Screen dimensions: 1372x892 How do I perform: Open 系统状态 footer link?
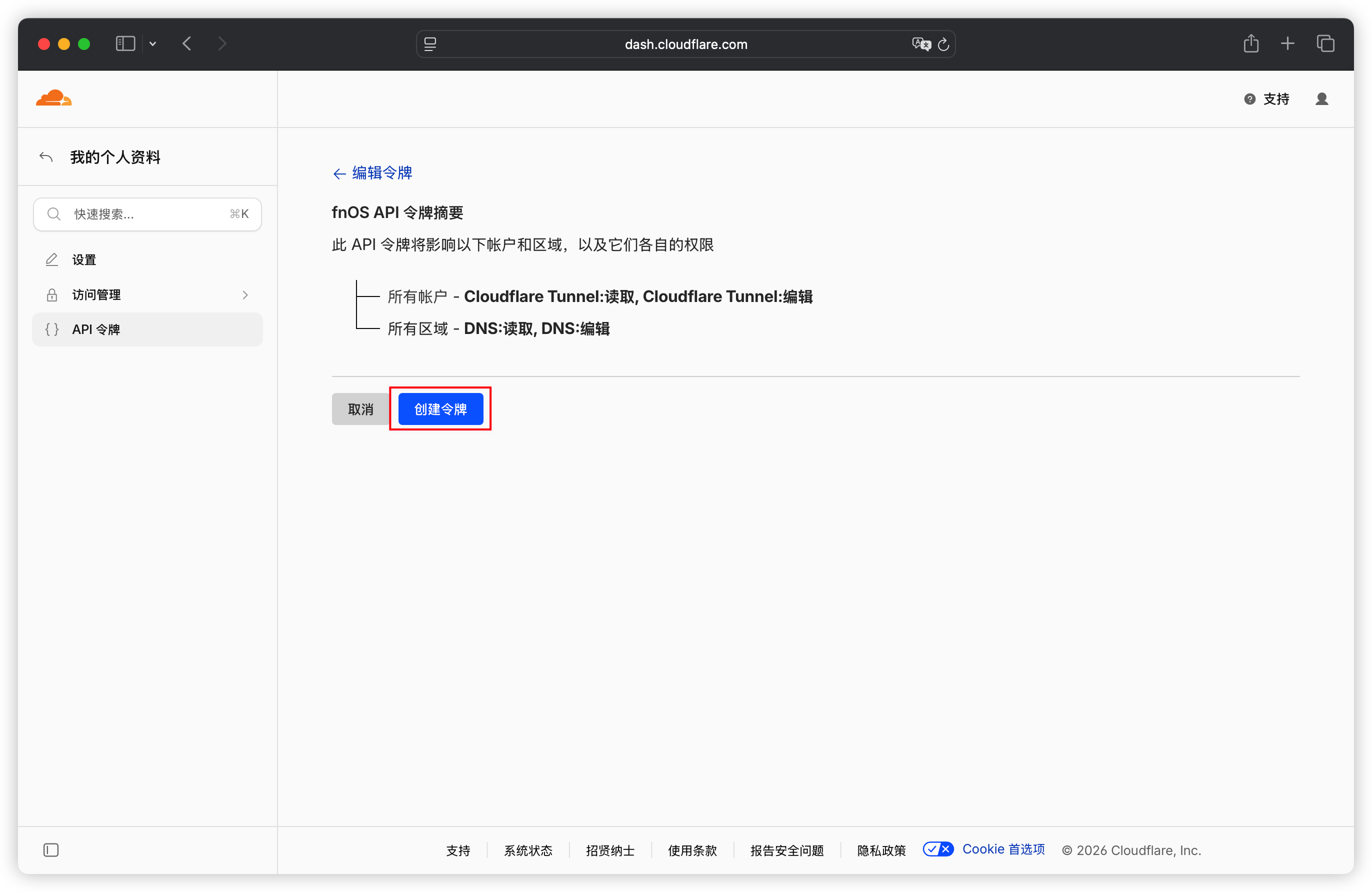coord(528,850)
